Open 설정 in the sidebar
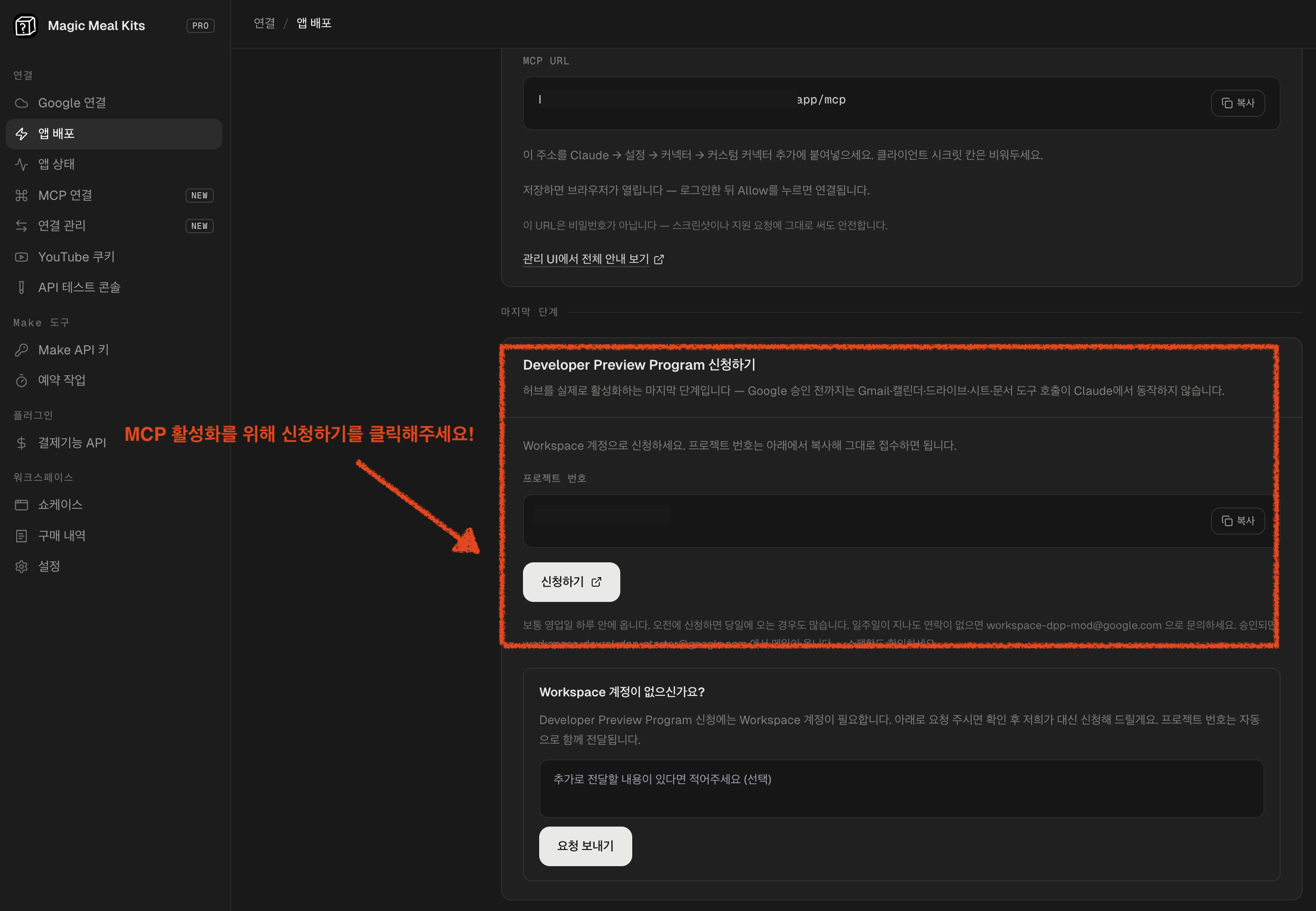 (x=114, y=566)
